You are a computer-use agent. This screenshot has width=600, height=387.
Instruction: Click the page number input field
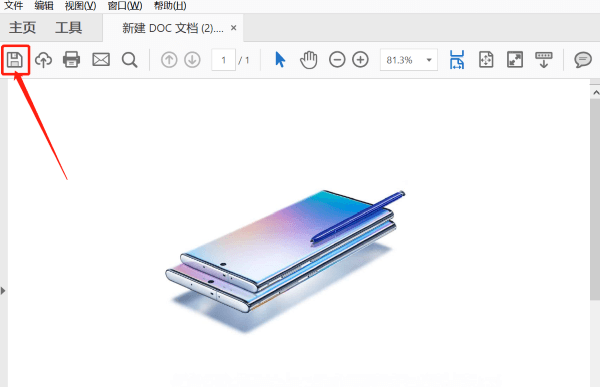(223, 60)
